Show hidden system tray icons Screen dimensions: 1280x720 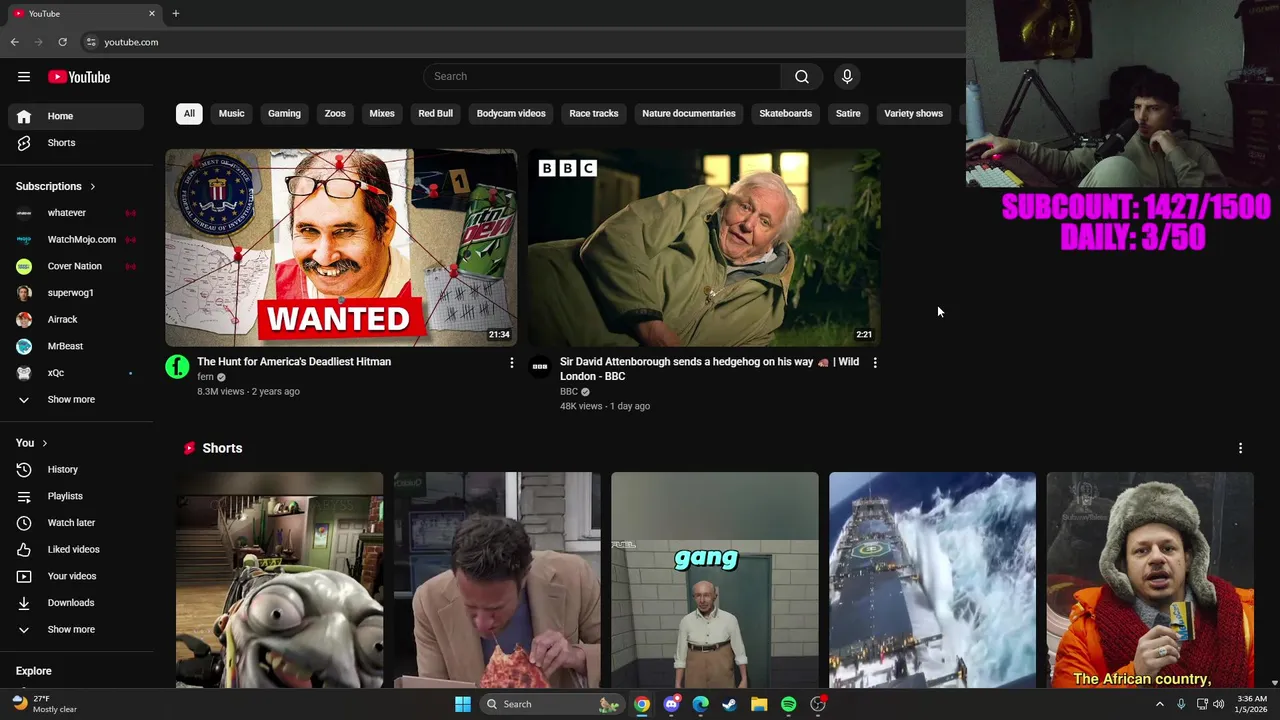[1160, 704]
